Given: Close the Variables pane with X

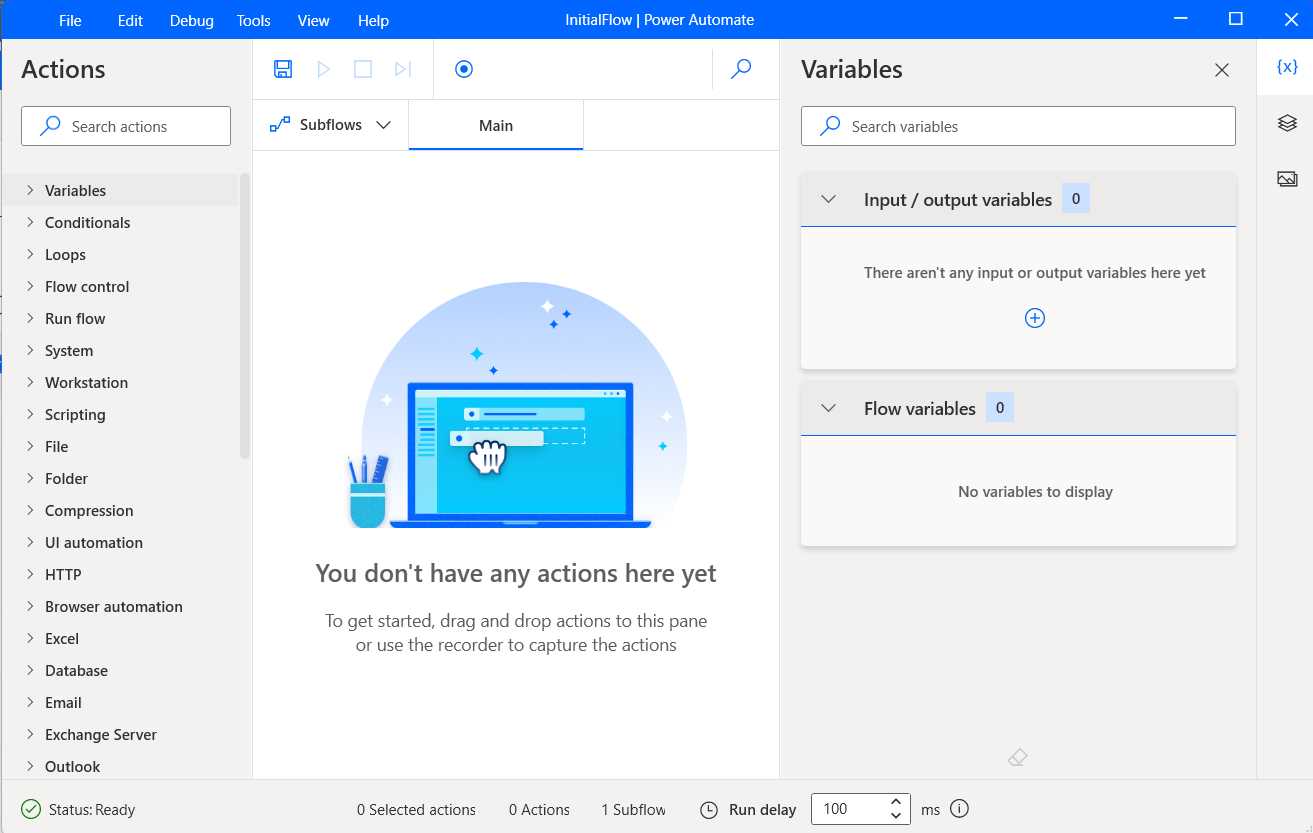Looking at the screenshot, I should pos(1222,70).
